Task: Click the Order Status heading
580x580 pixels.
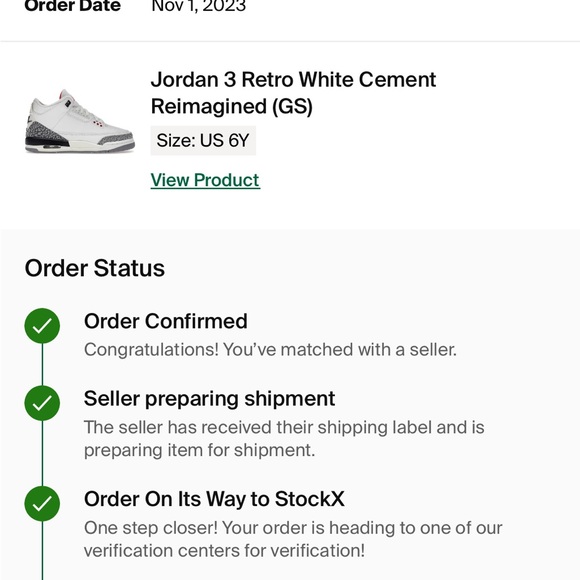Action: [95, 268]
